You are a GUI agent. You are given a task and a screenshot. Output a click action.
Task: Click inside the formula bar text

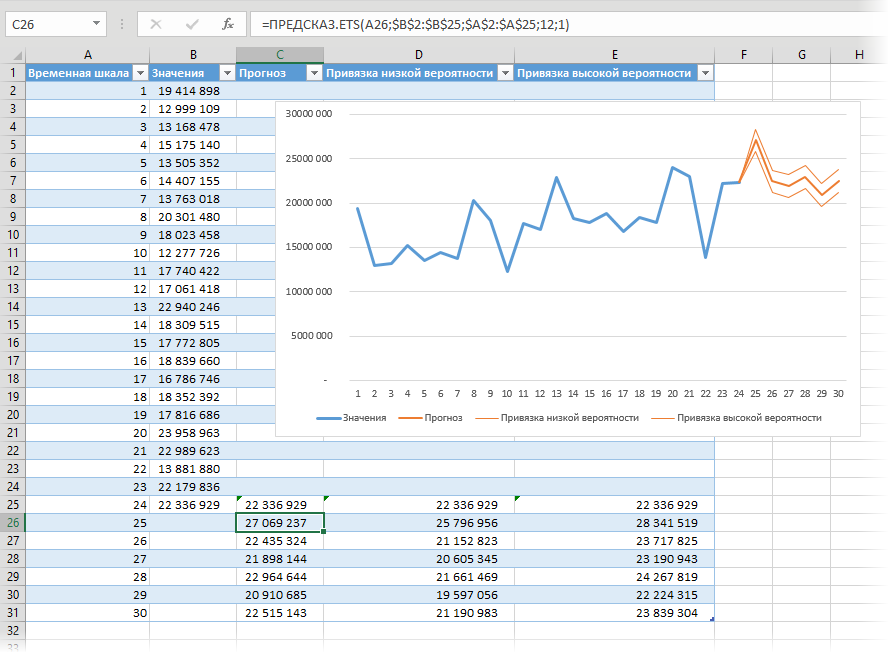tap(416, 24)
